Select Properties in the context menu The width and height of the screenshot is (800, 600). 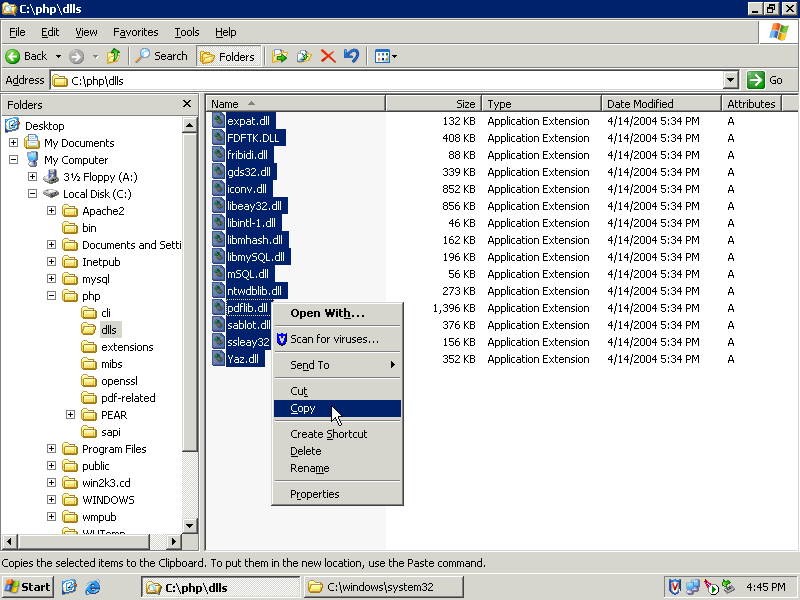314,494
